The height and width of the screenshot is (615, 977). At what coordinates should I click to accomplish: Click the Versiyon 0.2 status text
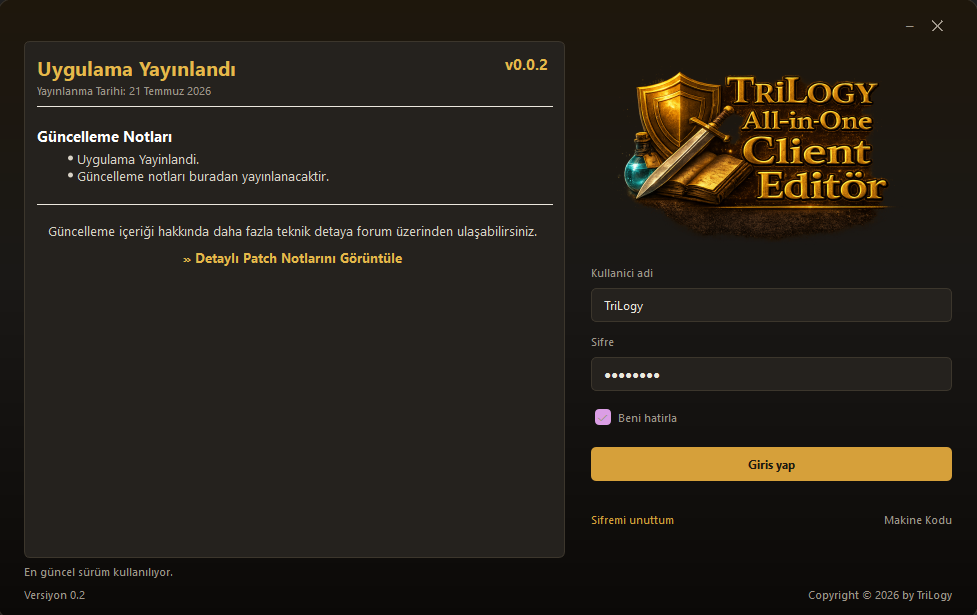click(x=54, y=595)
